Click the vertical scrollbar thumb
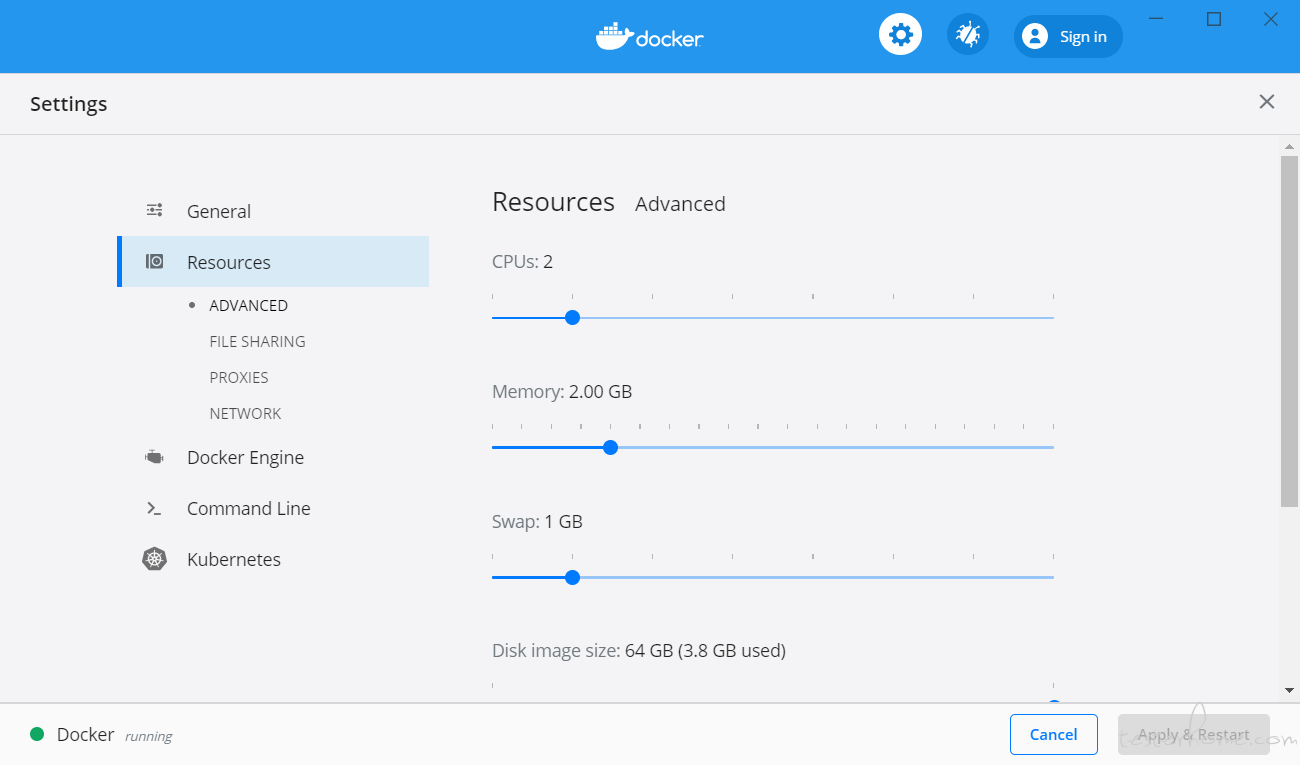This screenshot has width=1300, height=765. (1289, 331)
